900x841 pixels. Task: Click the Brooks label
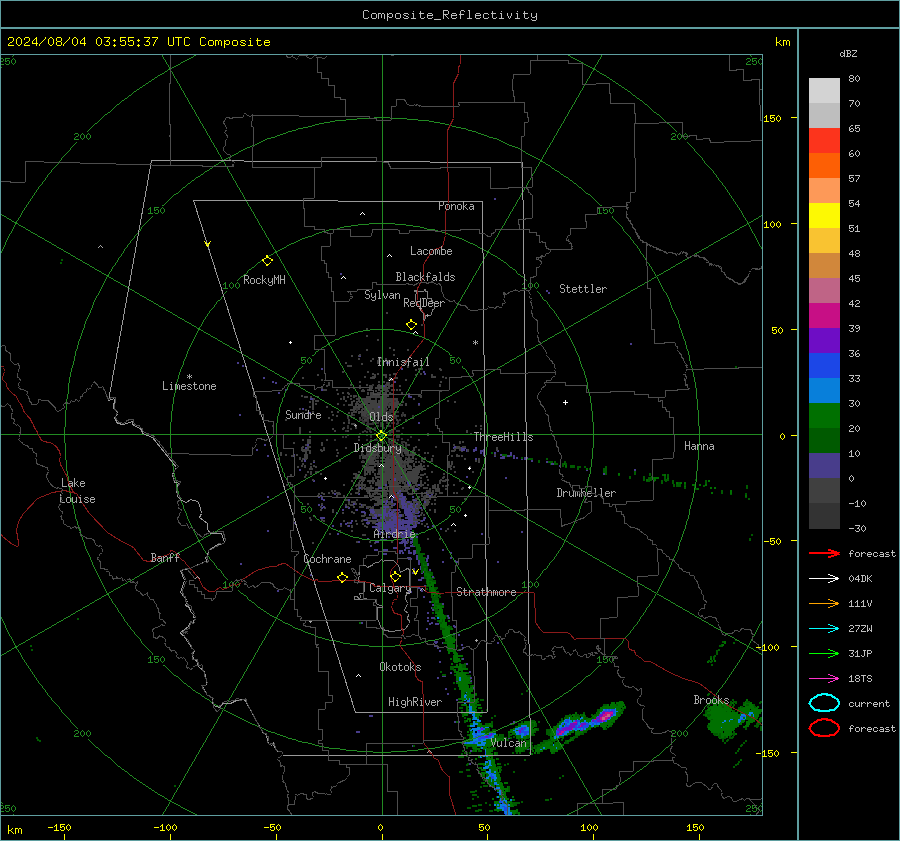pos(711,700)
